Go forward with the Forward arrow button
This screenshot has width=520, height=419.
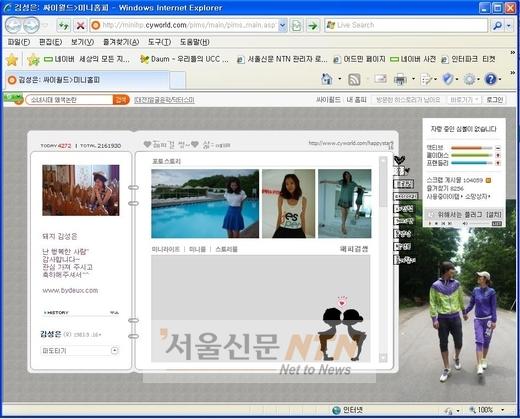click(31, 25)
